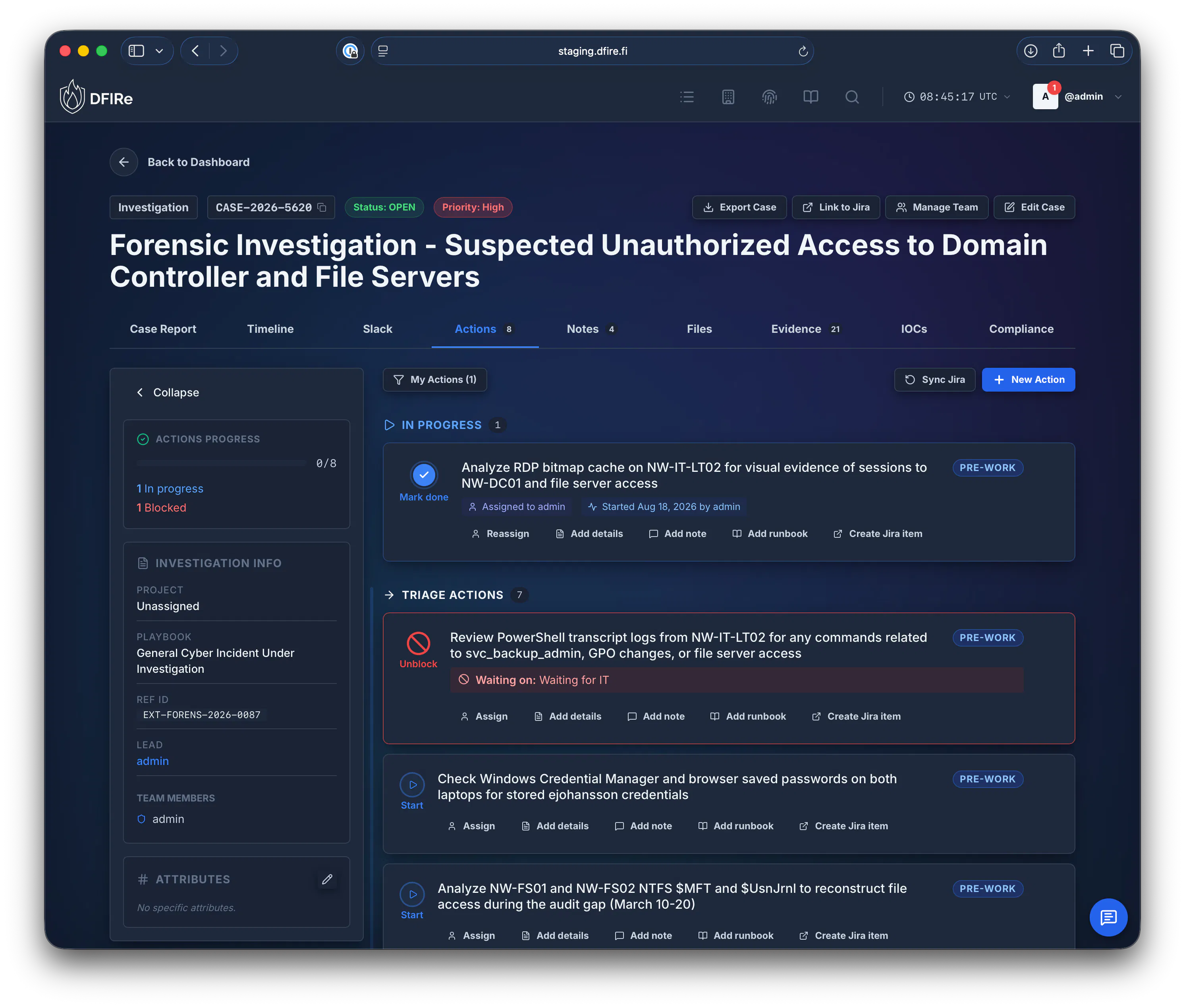Open the search magnifier icon in header
Viewport: 1185px width, 1008px height.
[x=852, y=97]
